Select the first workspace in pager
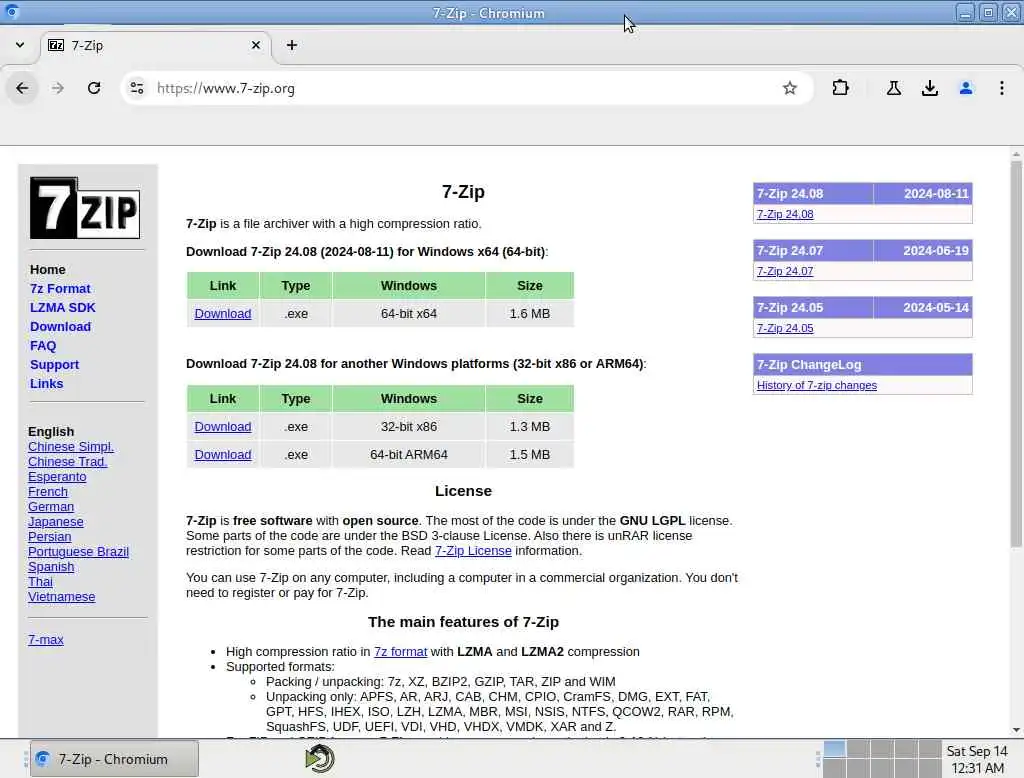This screenshot has width=1024, height=778. click(835, 749)
